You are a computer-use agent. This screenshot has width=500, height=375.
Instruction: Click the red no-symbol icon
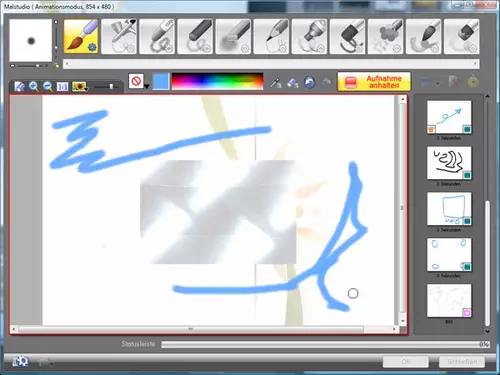click(136, 81)
